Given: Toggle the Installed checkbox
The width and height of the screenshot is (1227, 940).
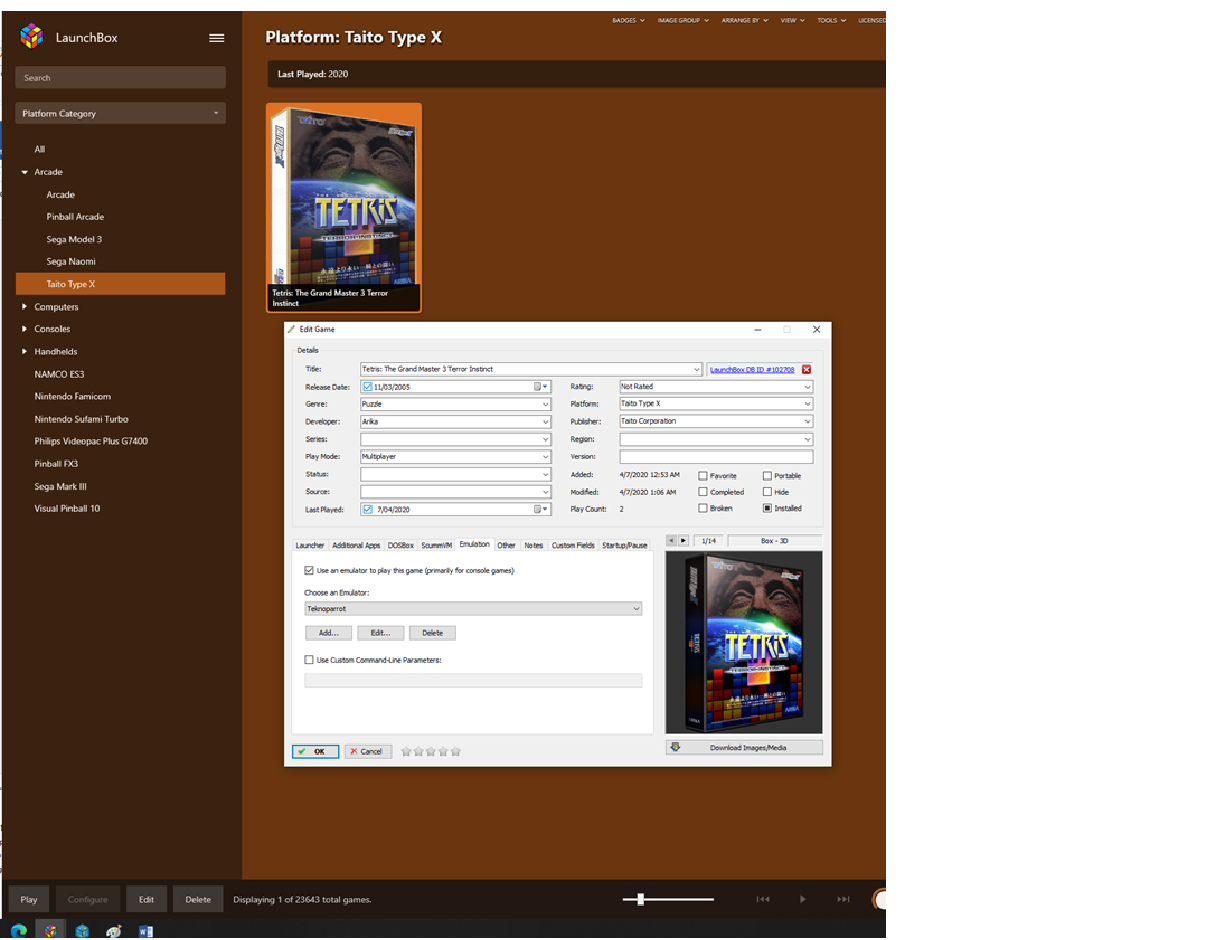Looking at the screenshot, I should (767, 508).
